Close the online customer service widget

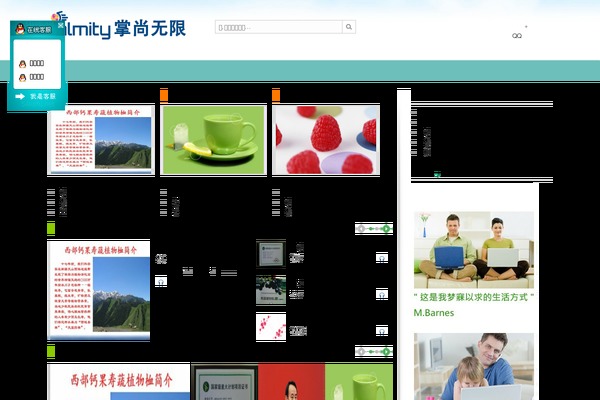(x=60, y=25)
